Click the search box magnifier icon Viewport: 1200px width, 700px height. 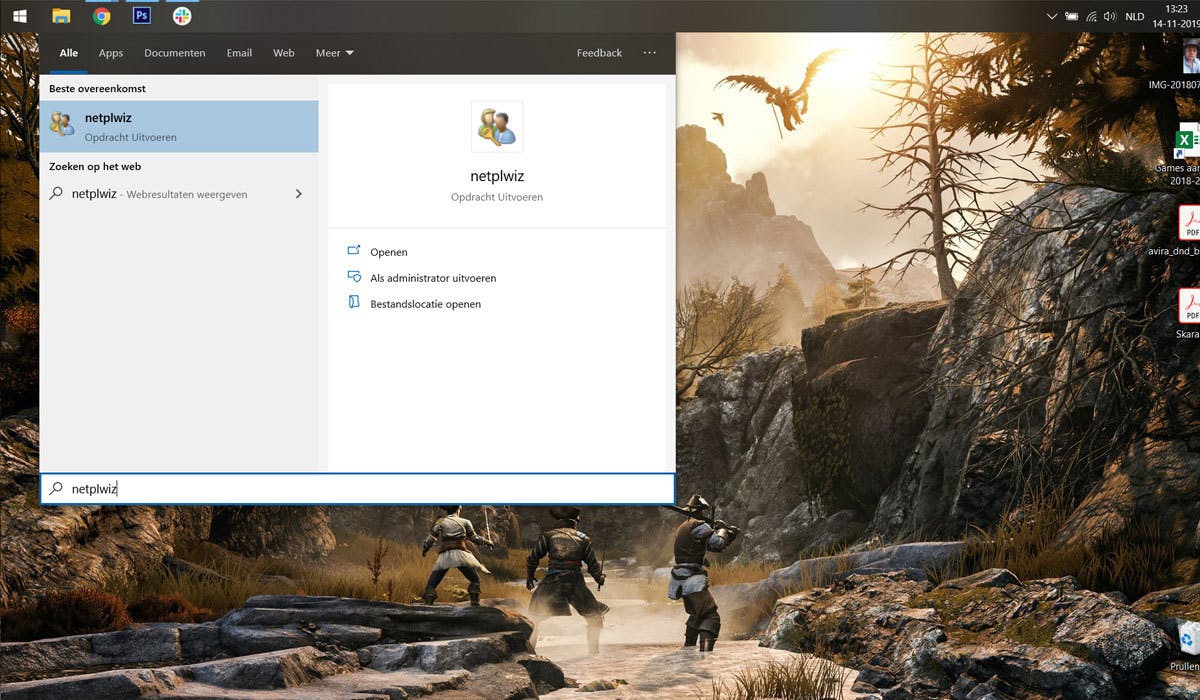pos(56,489)
